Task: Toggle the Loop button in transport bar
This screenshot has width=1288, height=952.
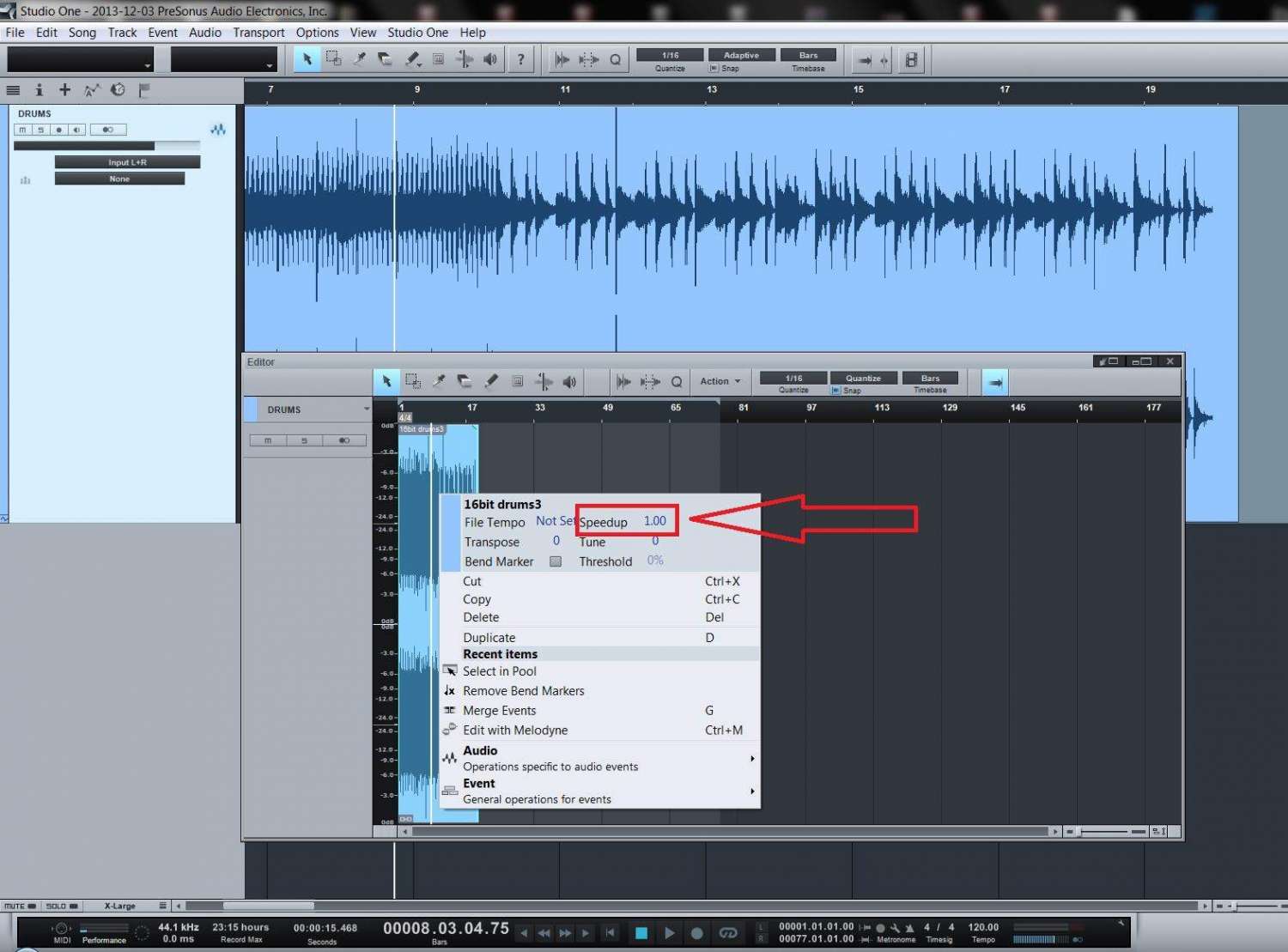Action: click(x=728, y=932)
